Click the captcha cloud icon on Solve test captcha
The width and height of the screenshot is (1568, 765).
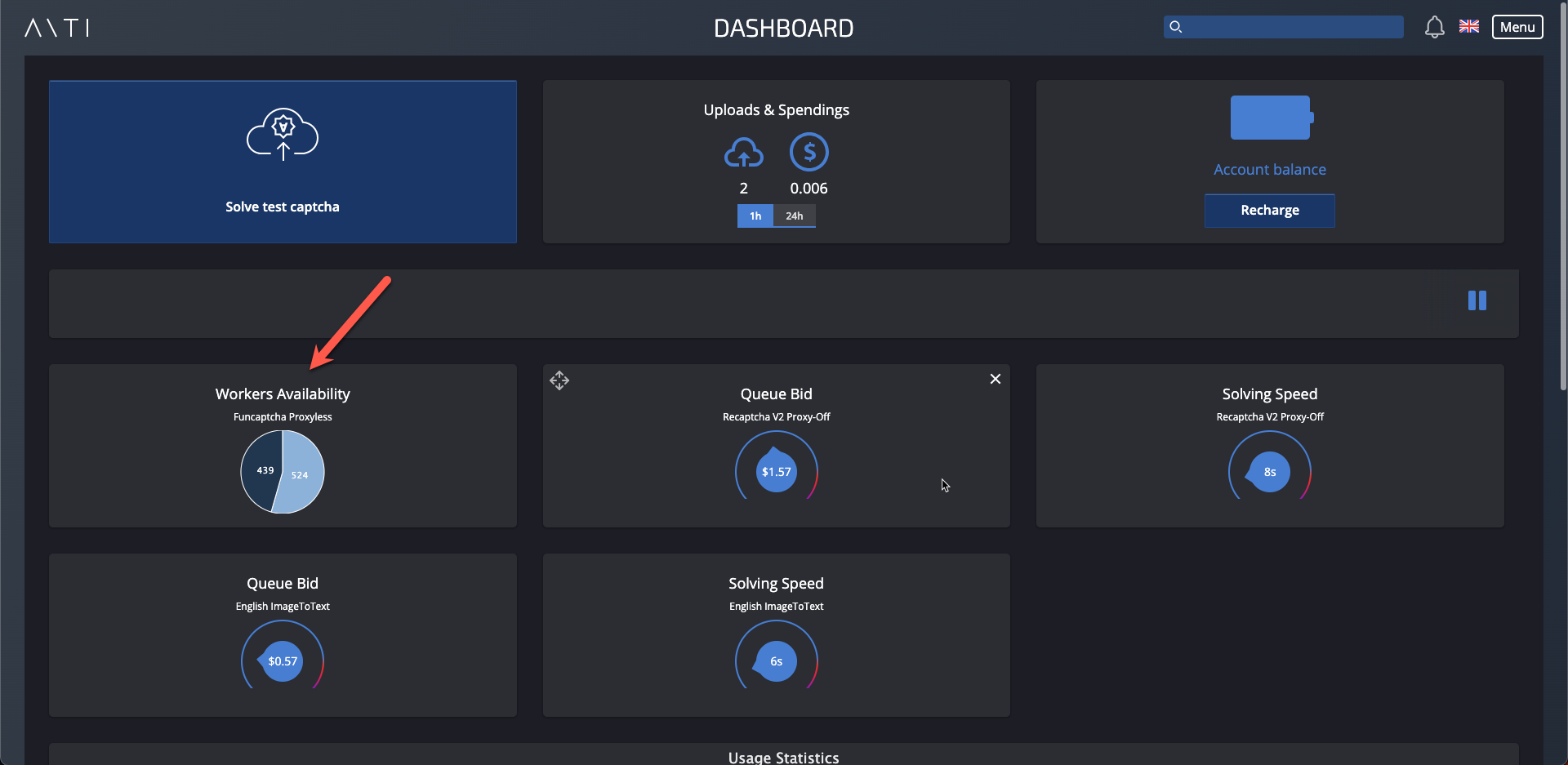pyautogui.click(x=282, y=135)
